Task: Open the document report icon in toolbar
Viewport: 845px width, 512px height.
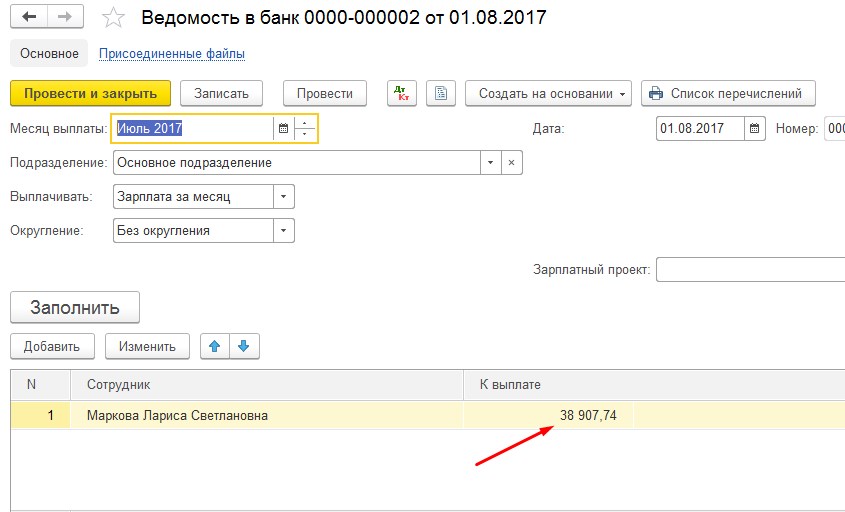Action: click(x=441, y=93)
